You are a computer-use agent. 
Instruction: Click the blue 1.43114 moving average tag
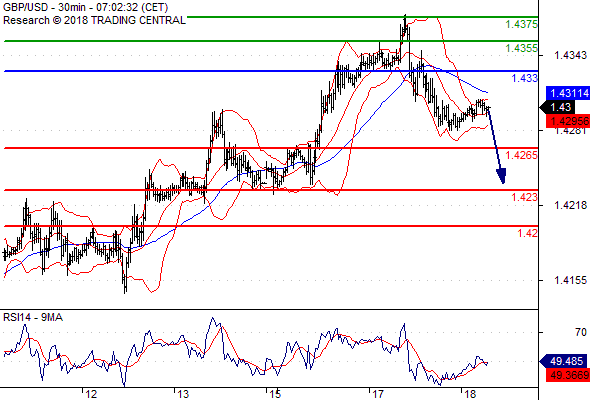(x=568, y=93)
